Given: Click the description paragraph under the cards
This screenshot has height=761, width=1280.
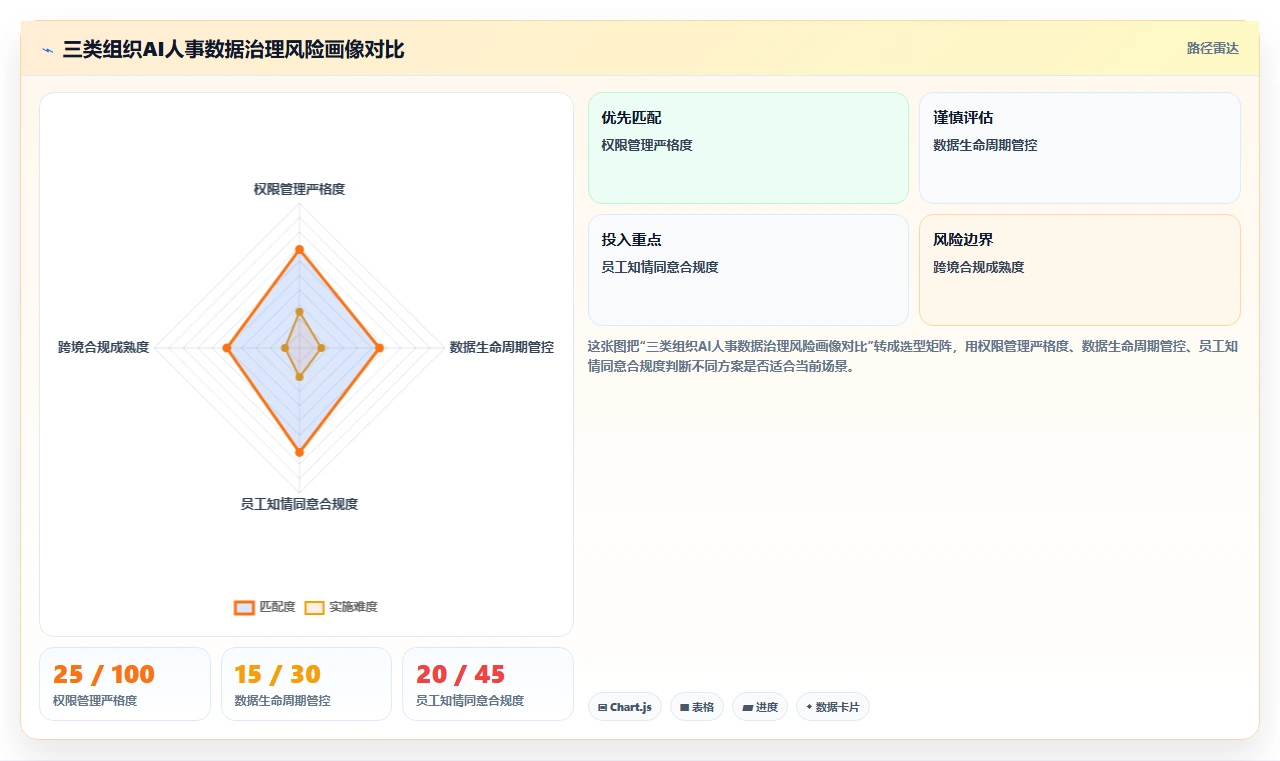Looking at the screenshot, I should (913, 356).
